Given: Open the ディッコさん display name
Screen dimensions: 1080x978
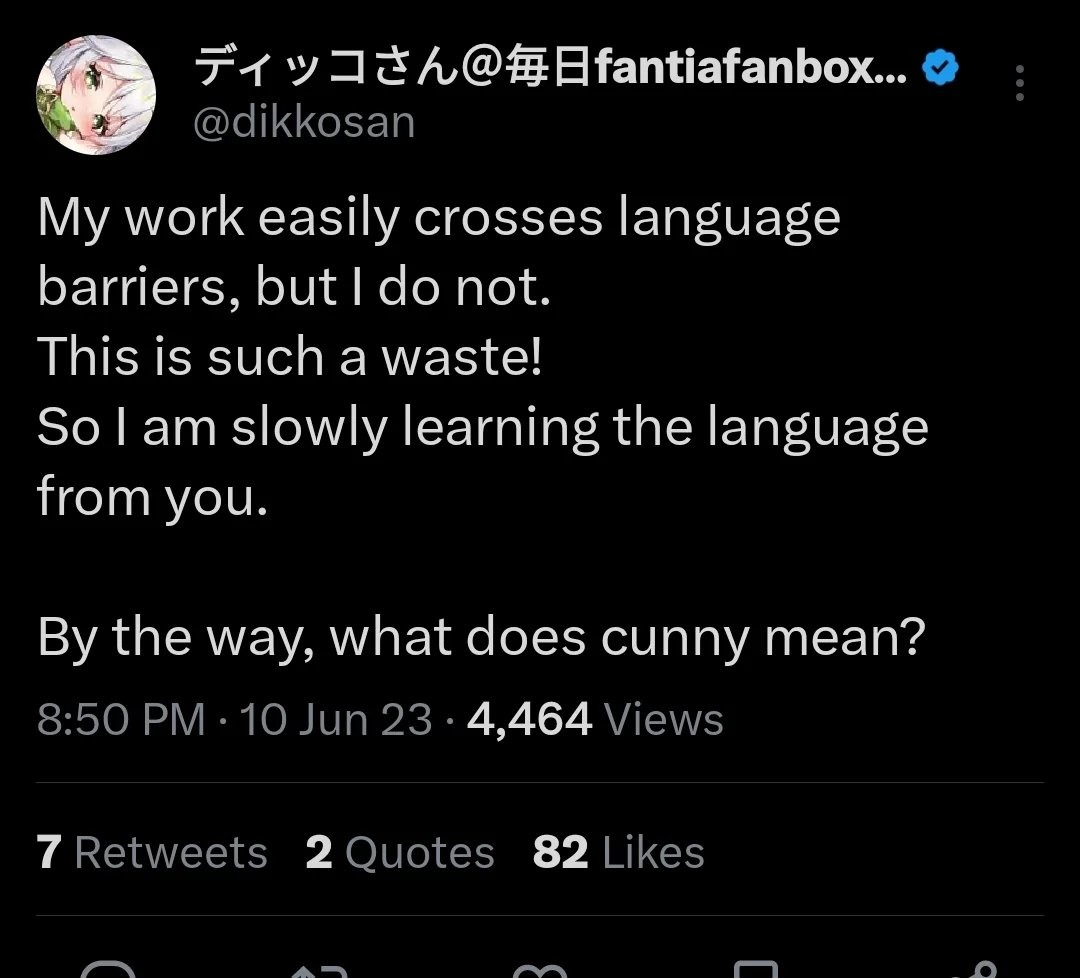Looking at the screenshot, I should pos(550,70).
